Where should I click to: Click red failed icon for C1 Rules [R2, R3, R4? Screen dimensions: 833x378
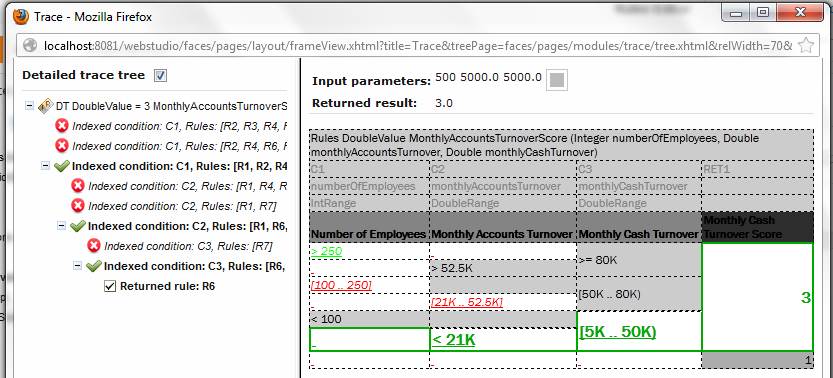(62, 125)
